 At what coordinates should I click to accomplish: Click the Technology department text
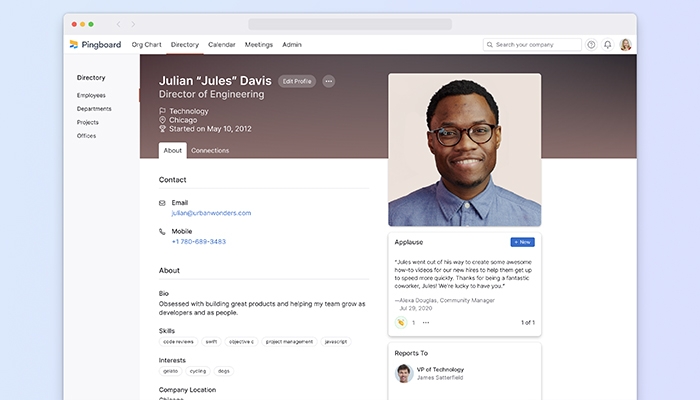tap(189, 111)
